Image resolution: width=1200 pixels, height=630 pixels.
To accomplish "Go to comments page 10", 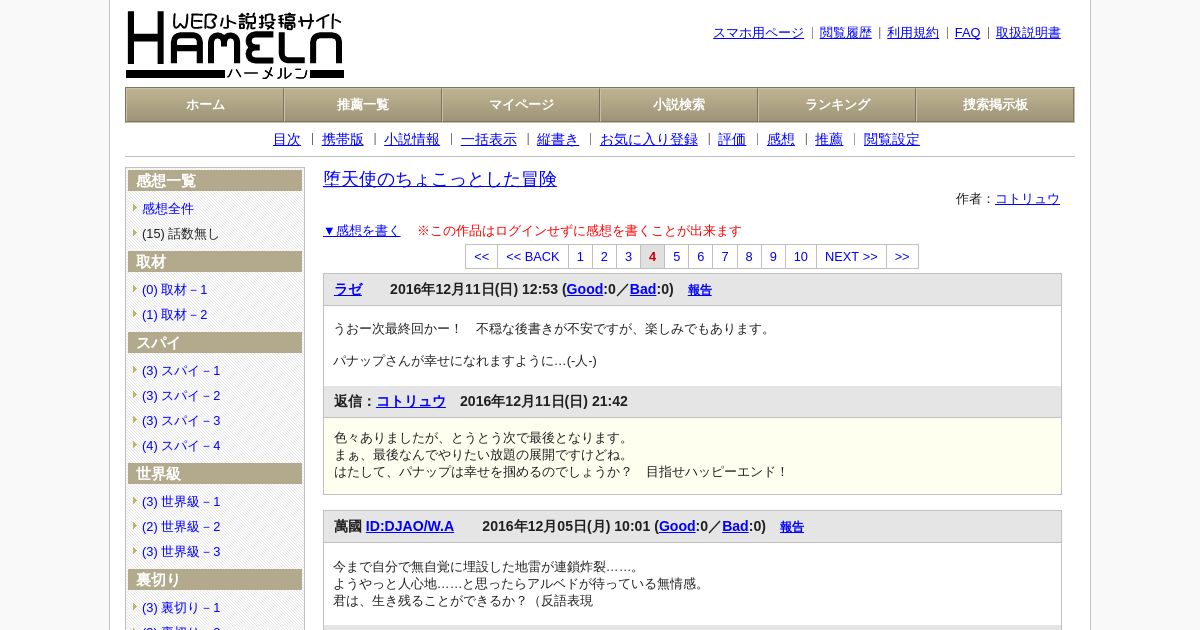I will 801,257.
